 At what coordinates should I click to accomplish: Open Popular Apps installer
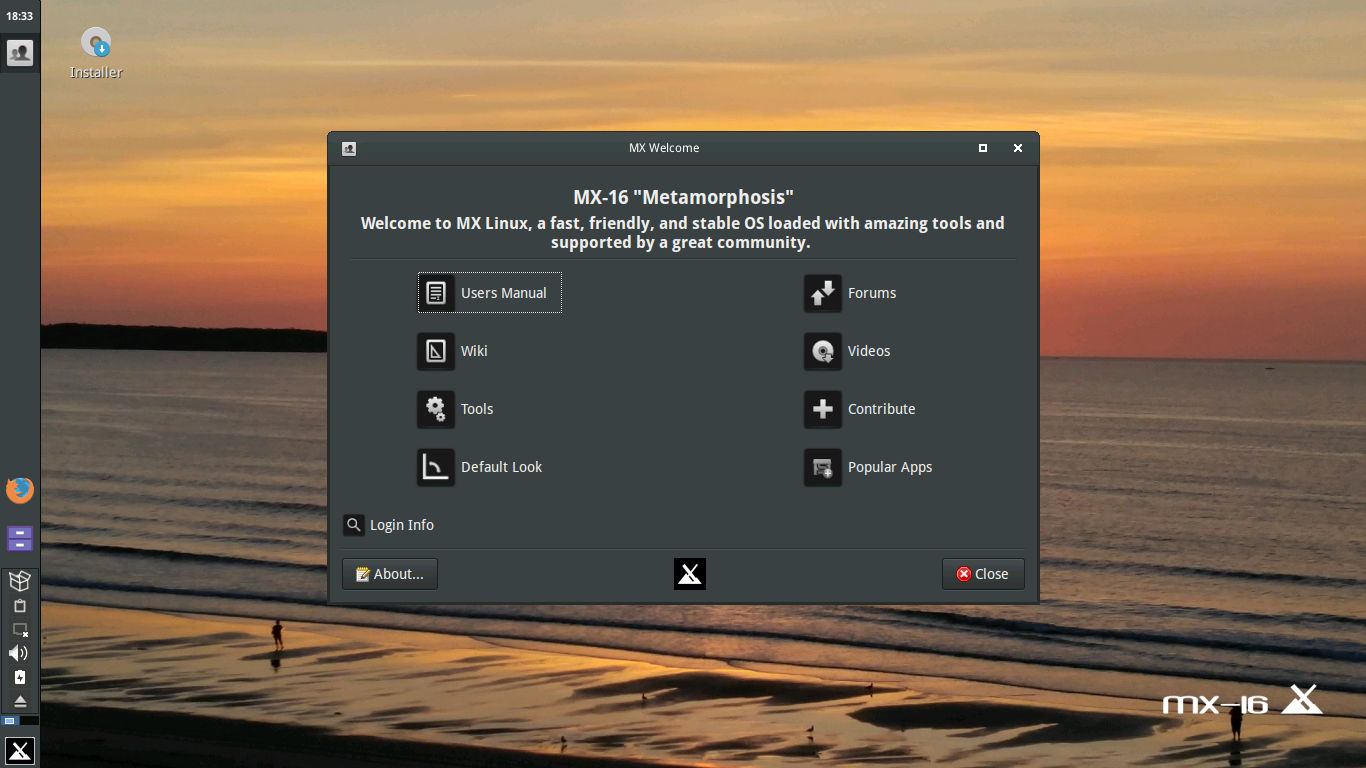[x=868, y=467]
